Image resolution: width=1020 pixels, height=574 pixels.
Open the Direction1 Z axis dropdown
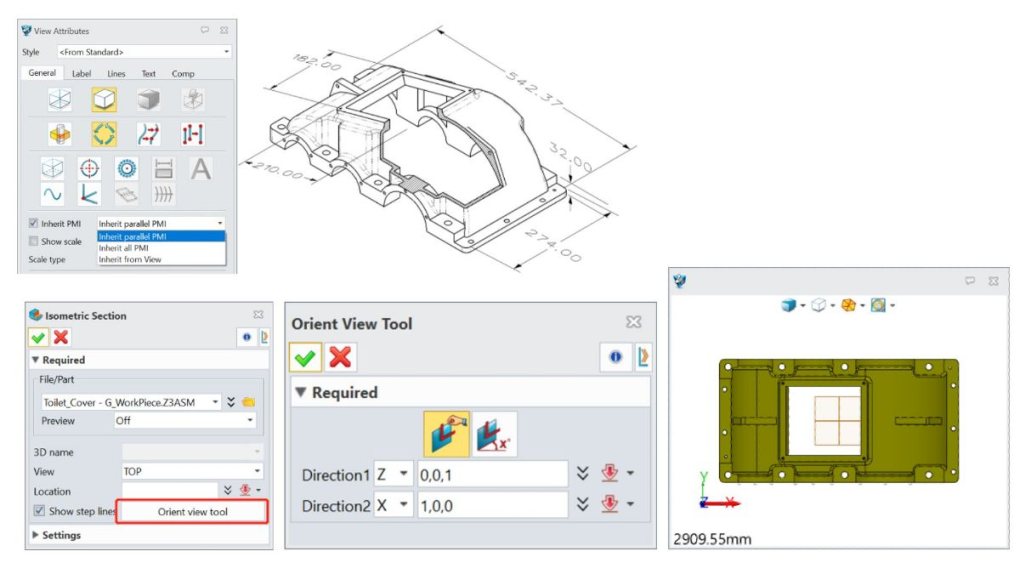point(393,474)
